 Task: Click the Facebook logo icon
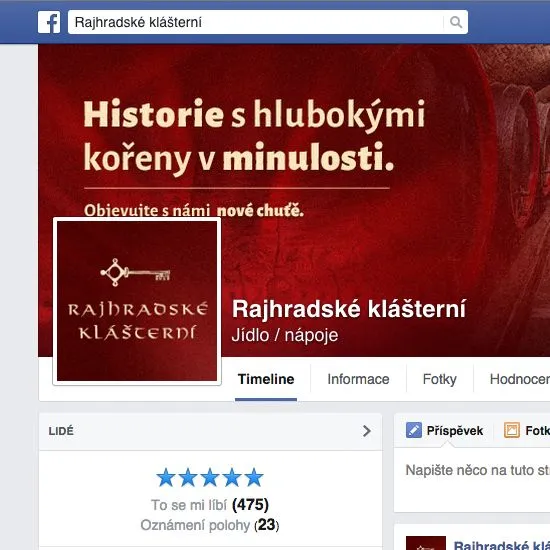(x=49, y=22)
